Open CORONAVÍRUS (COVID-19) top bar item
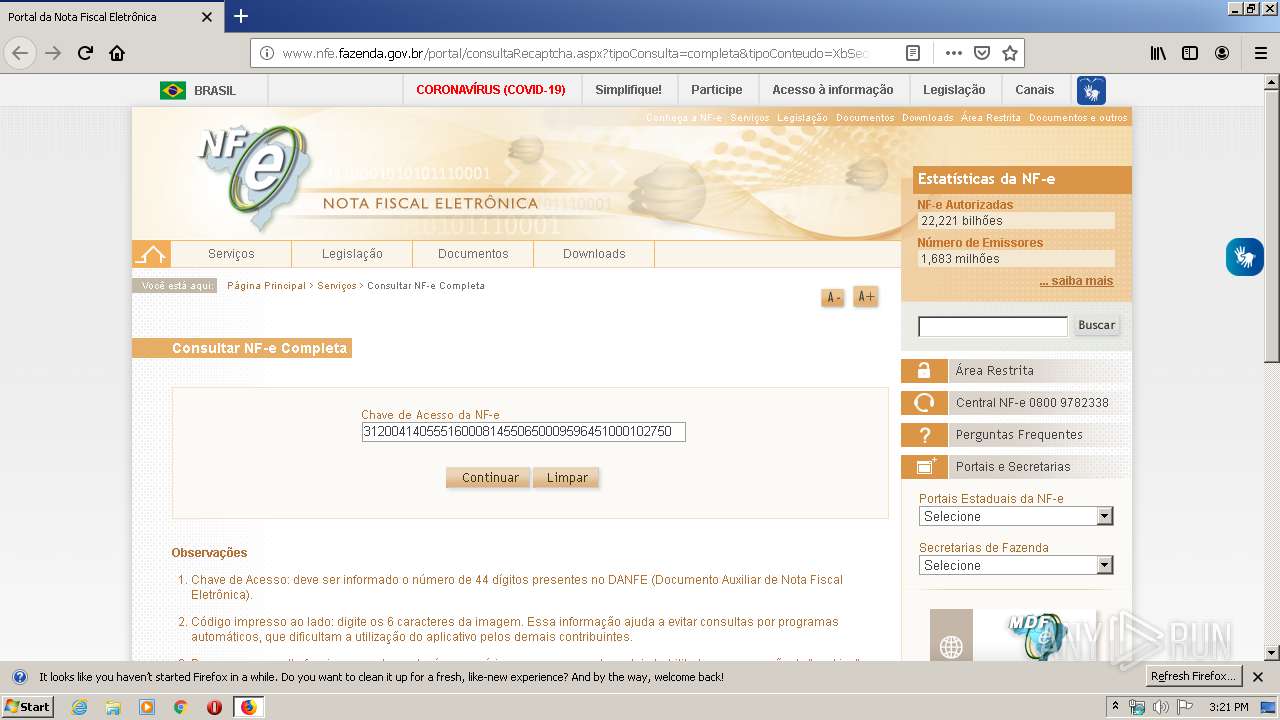The image size is (1280, 720). coord(491,90)
